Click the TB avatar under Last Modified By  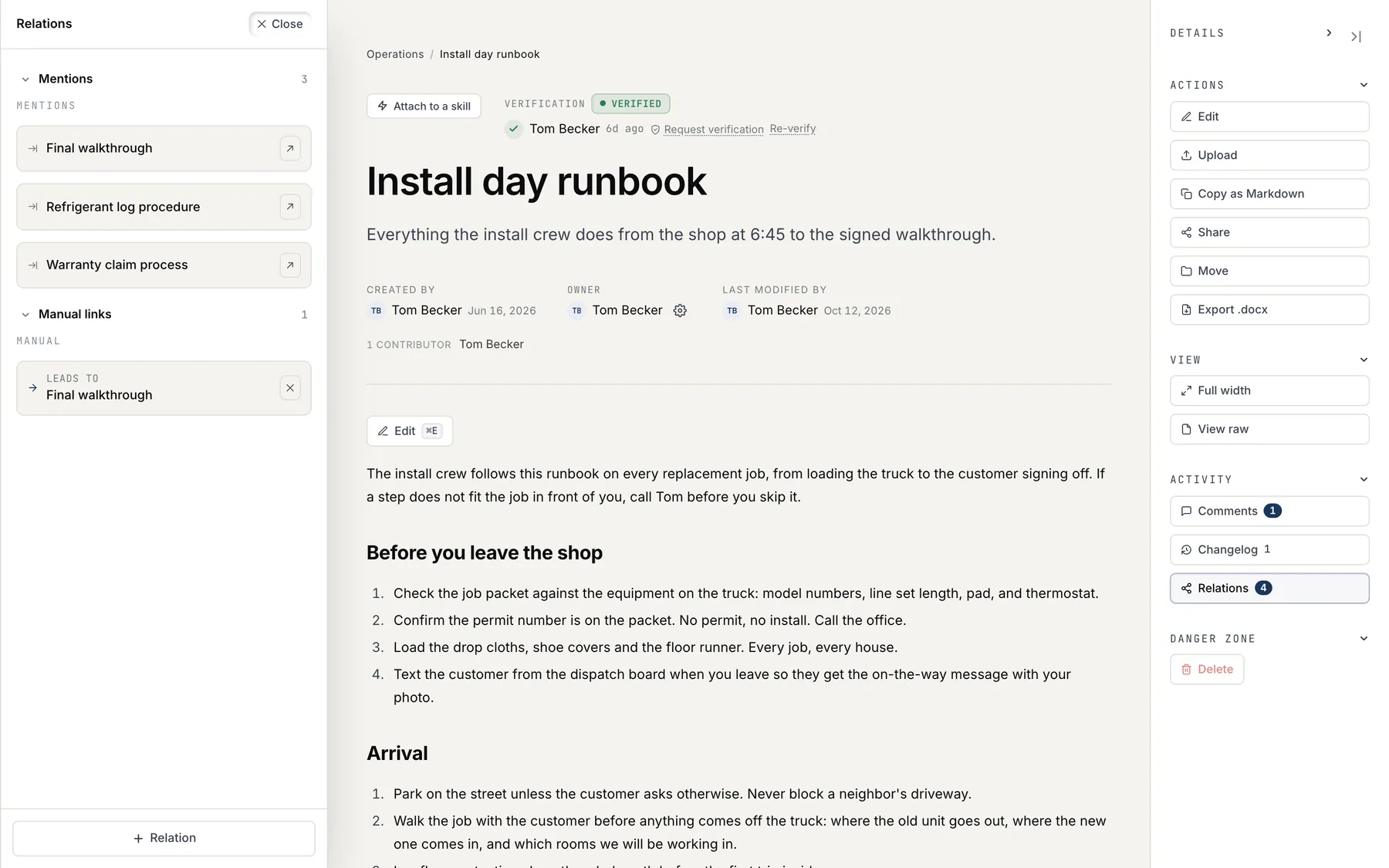point(732,310)
